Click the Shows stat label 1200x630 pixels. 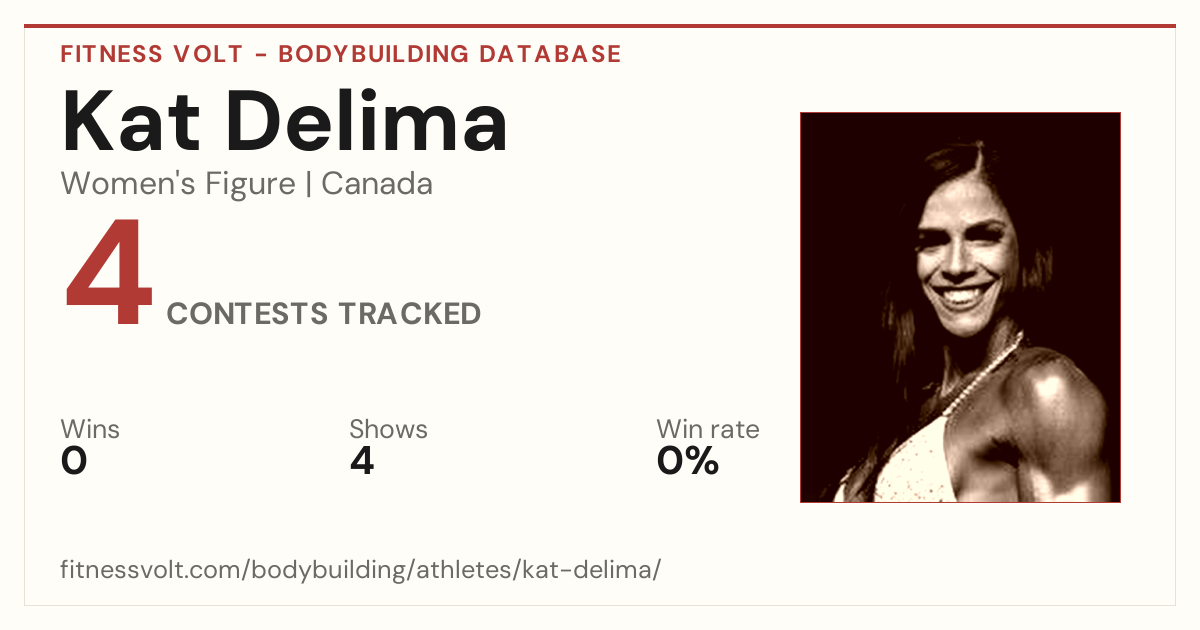tap(388, 430)
